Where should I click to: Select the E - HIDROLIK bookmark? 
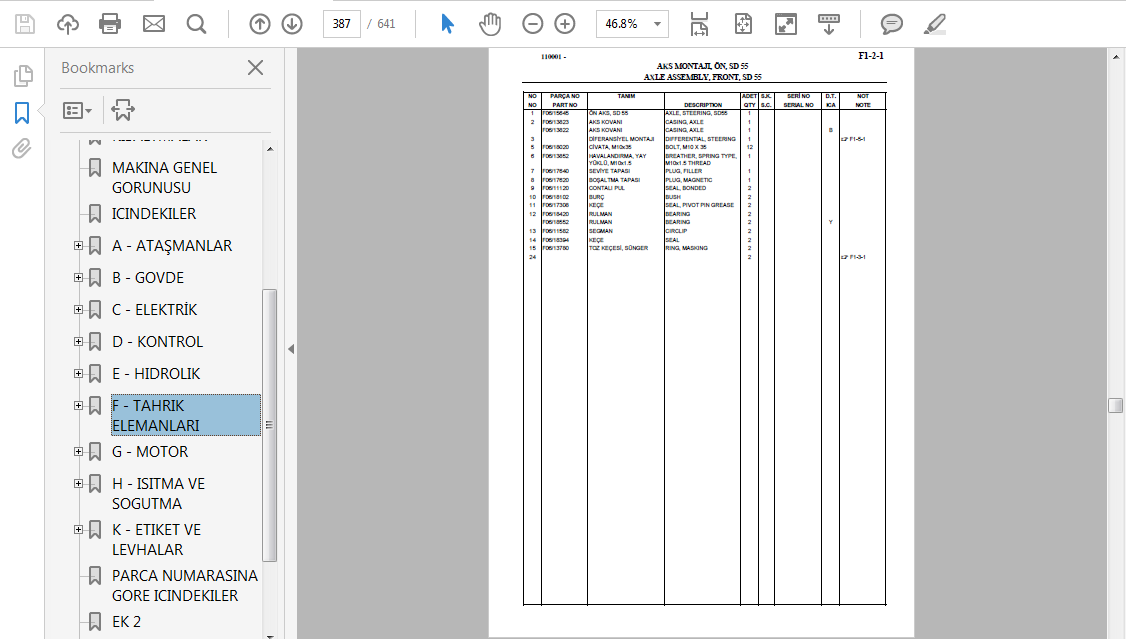(x=156, y=374)
